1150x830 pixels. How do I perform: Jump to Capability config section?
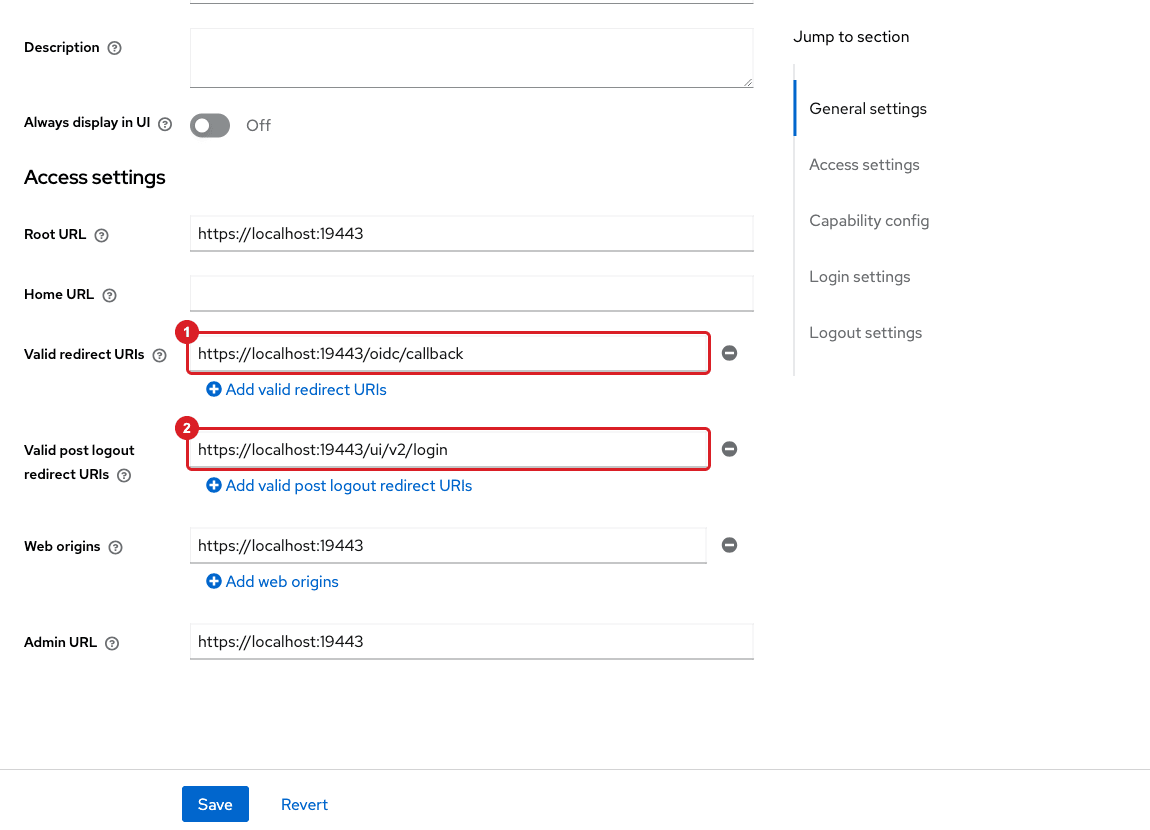point(869,221)
